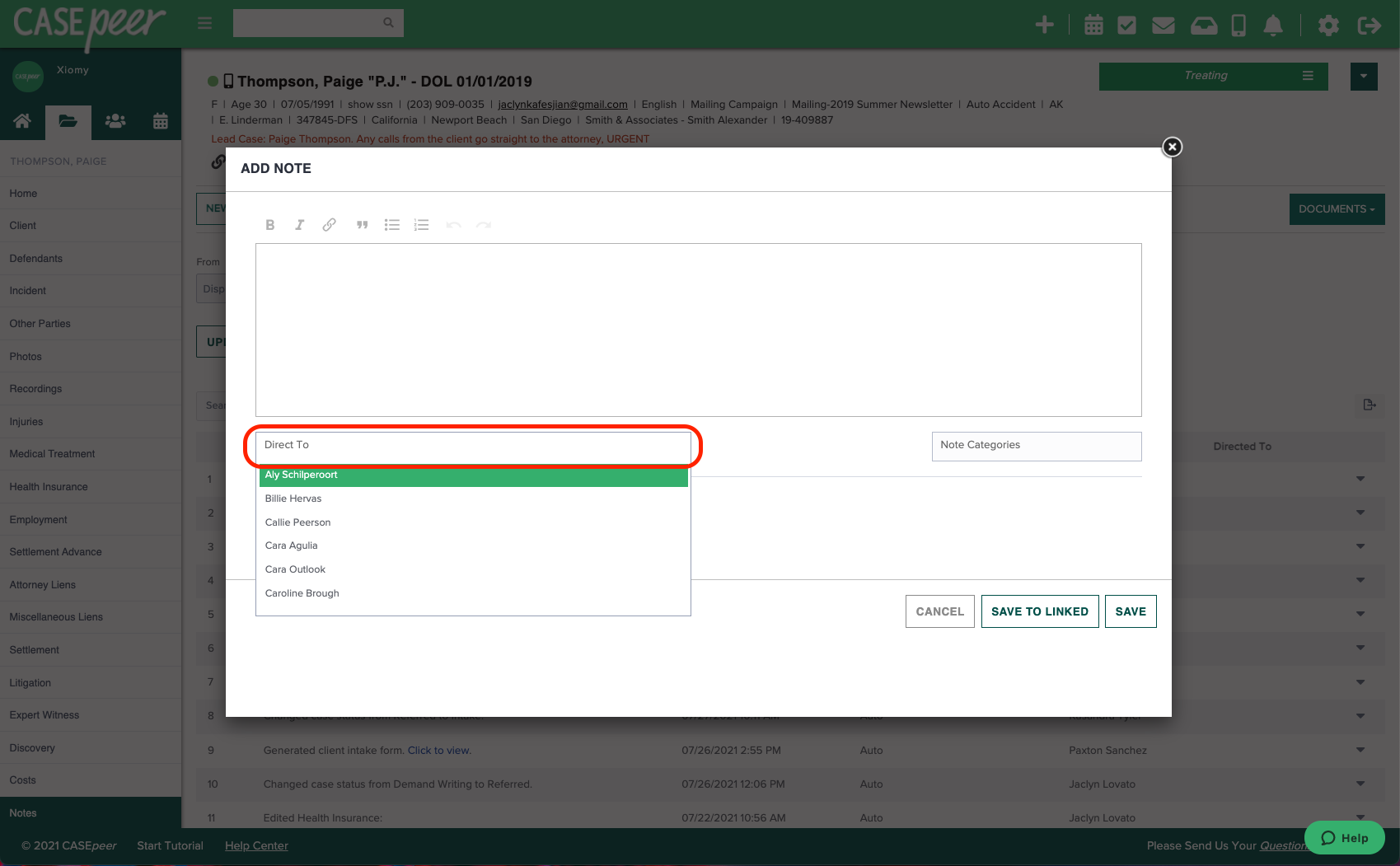Select Cara Agulia from the list
This screenshot has height=866, width=1400.
pyautogui.click(x=473, y=545)
